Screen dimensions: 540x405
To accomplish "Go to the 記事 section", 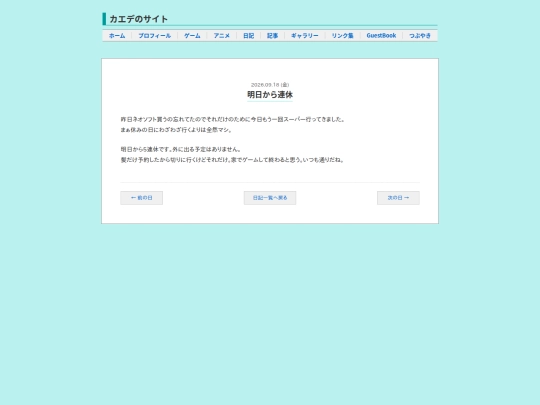I will [272, 36].
